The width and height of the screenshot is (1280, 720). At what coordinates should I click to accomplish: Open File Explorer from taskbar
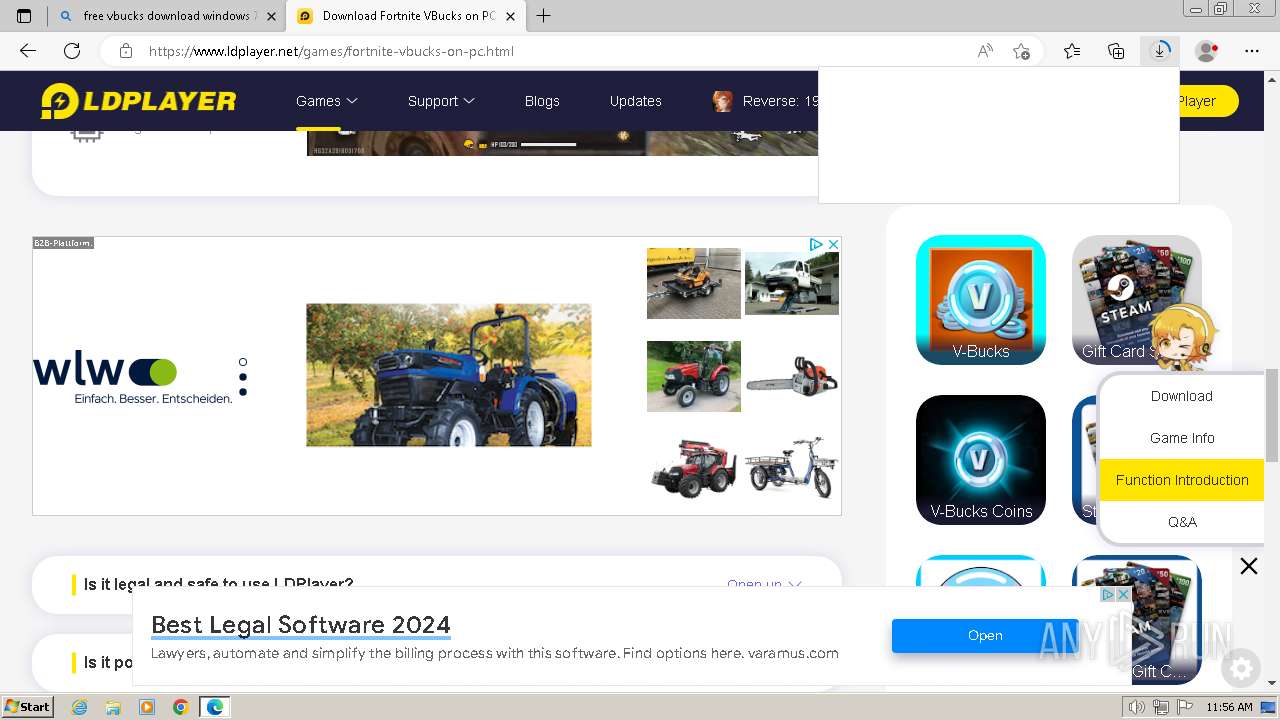click(x=113, y=707)
